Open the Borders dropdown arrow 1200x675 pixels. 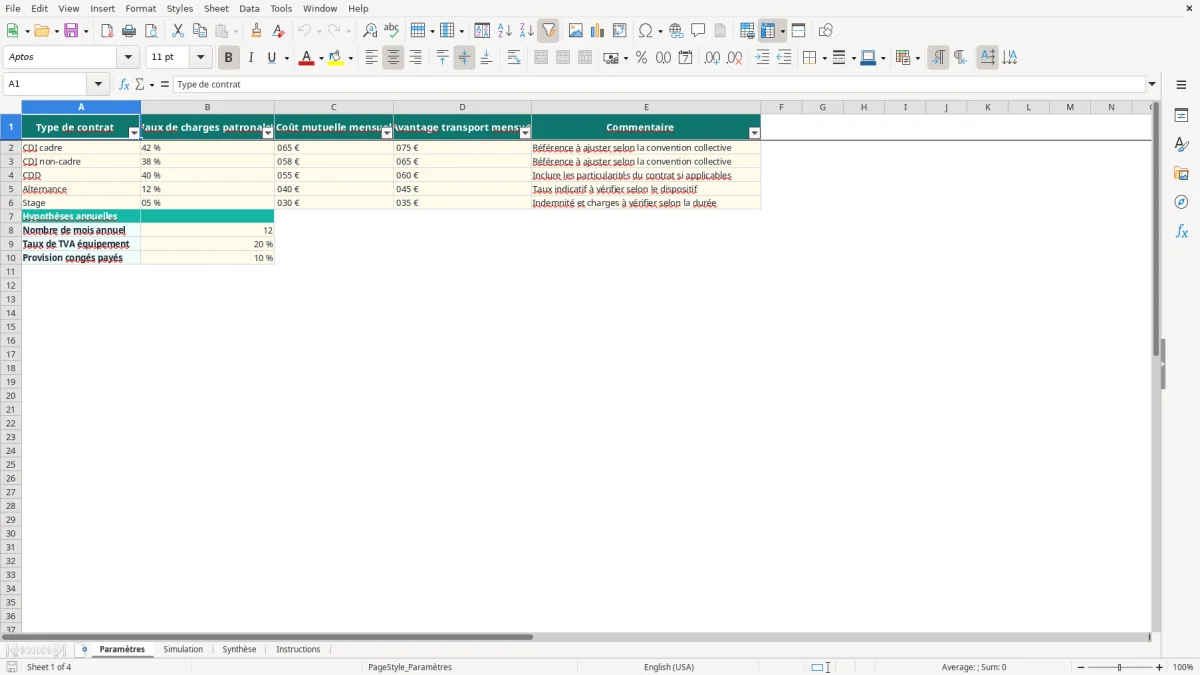(824, 58)
